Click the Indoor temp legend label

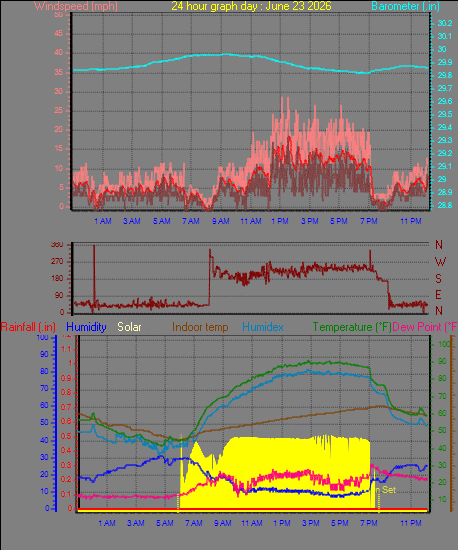pyautogui.click(x=200, y=327)
